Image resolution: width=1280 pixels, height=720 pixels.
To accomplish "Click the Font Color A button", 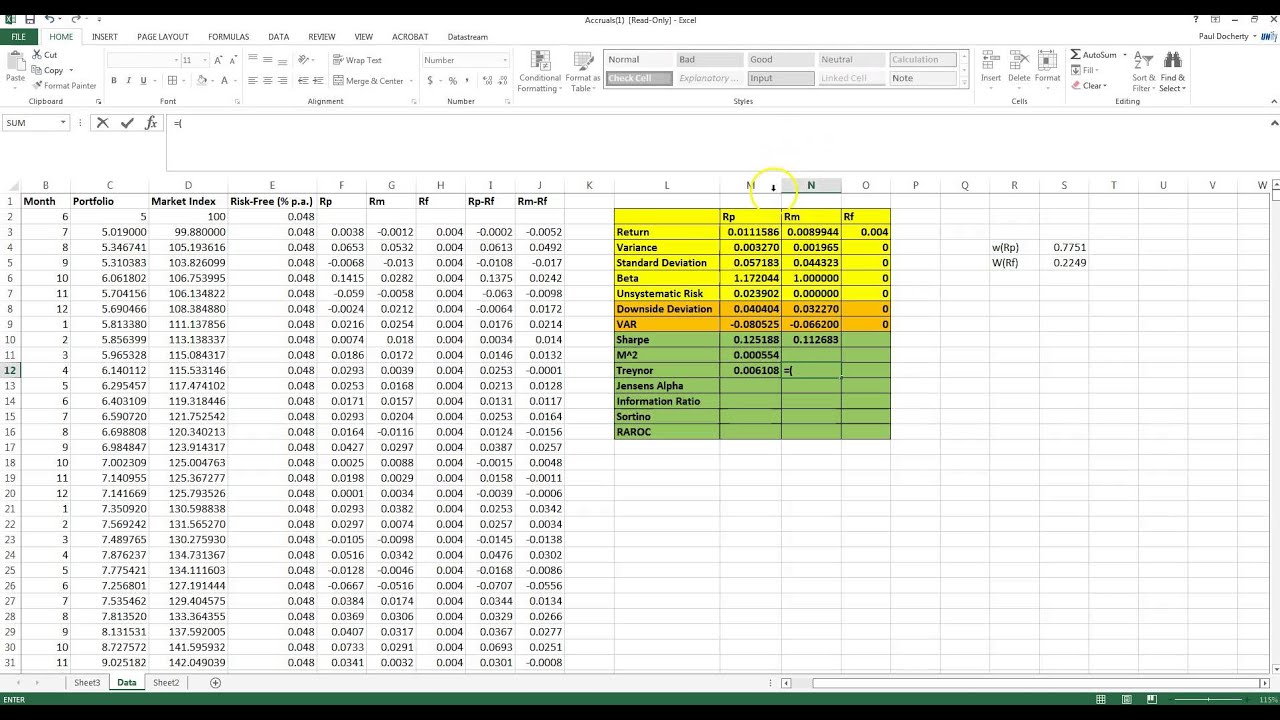I will coord(224,81).
